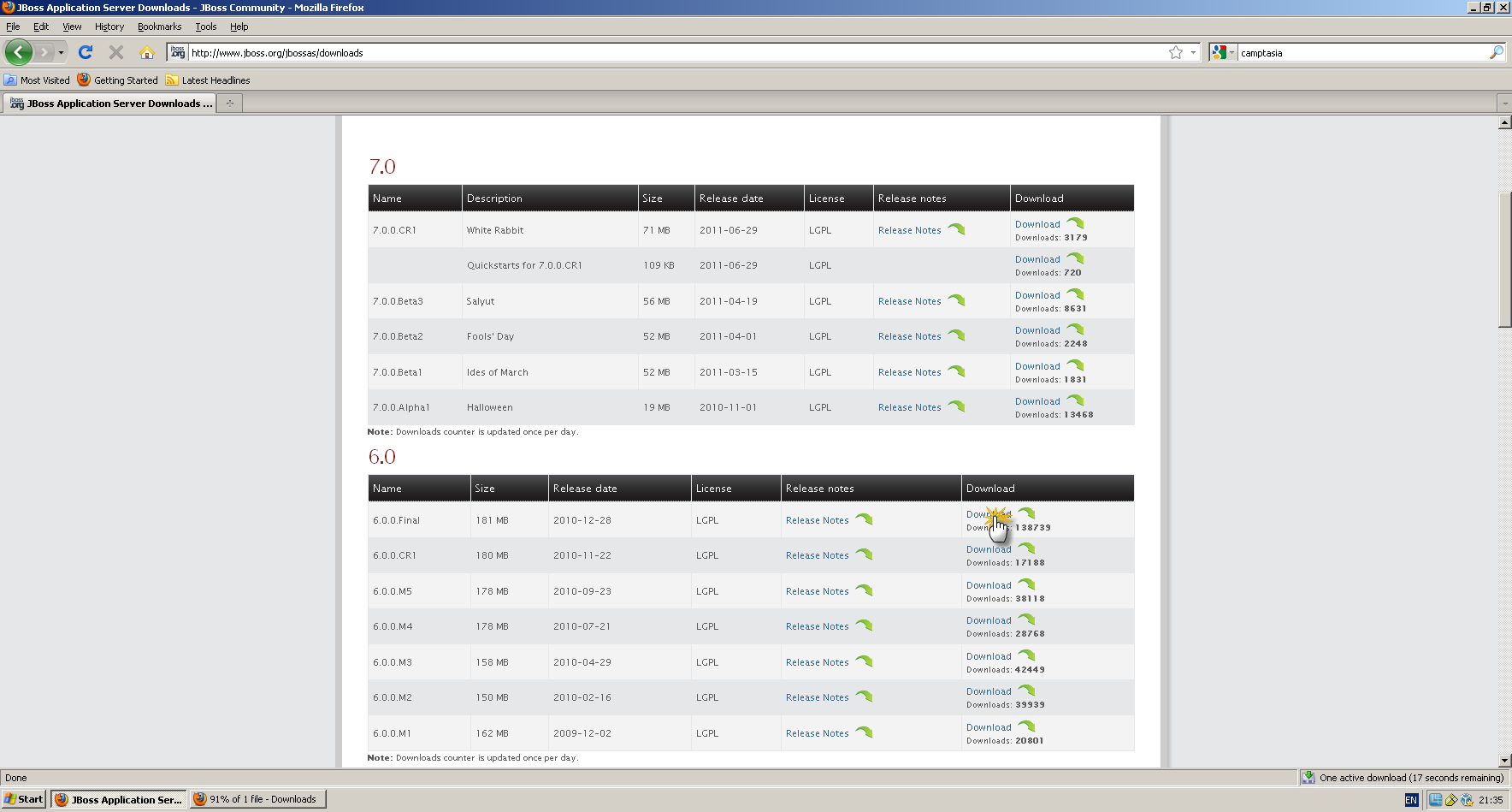1512x812 pixels.
Task: Open the recent history dropdown
Action: point(59,52)
